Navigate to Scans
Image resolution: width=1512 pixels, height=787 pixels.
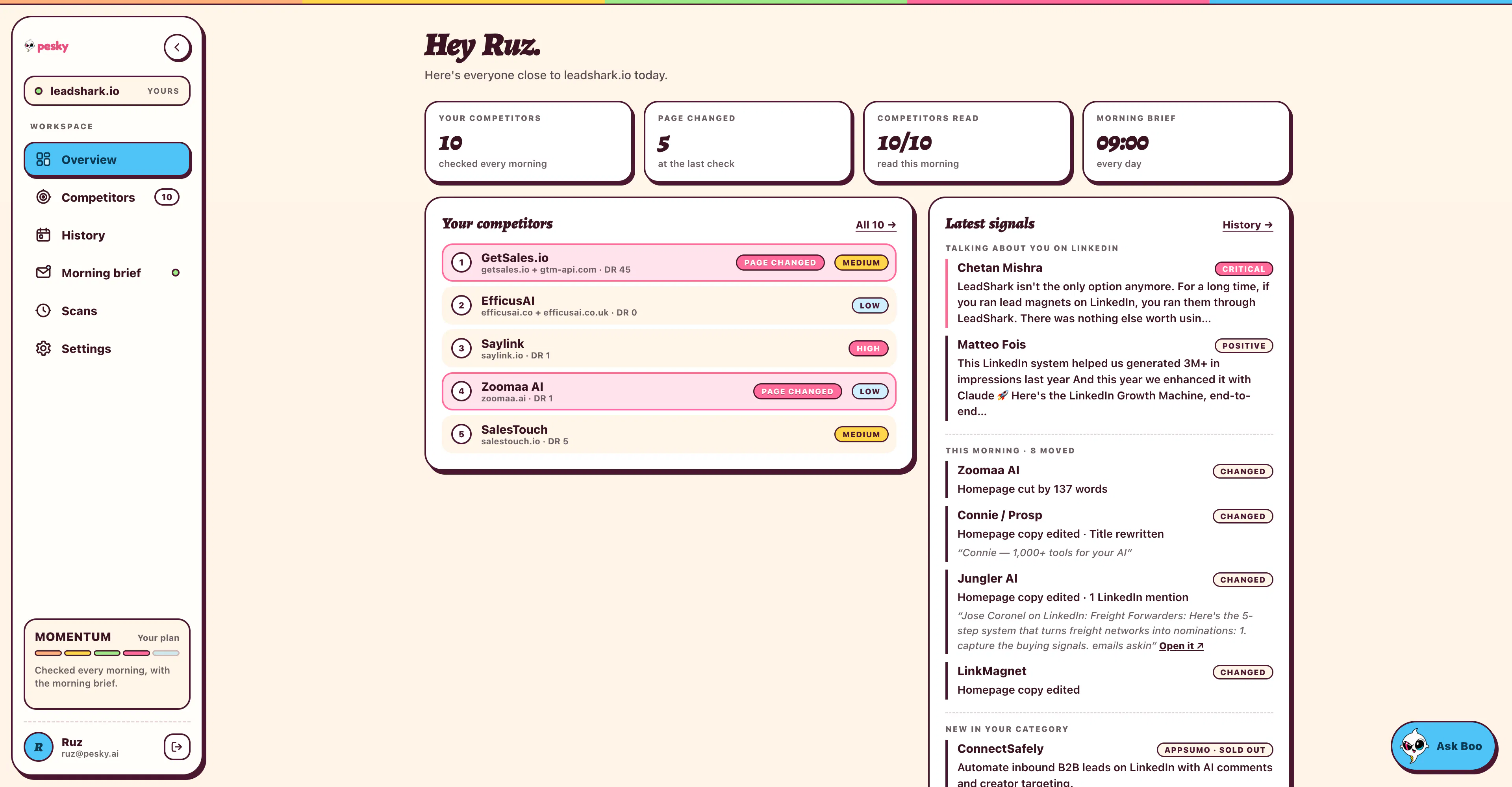107,311
